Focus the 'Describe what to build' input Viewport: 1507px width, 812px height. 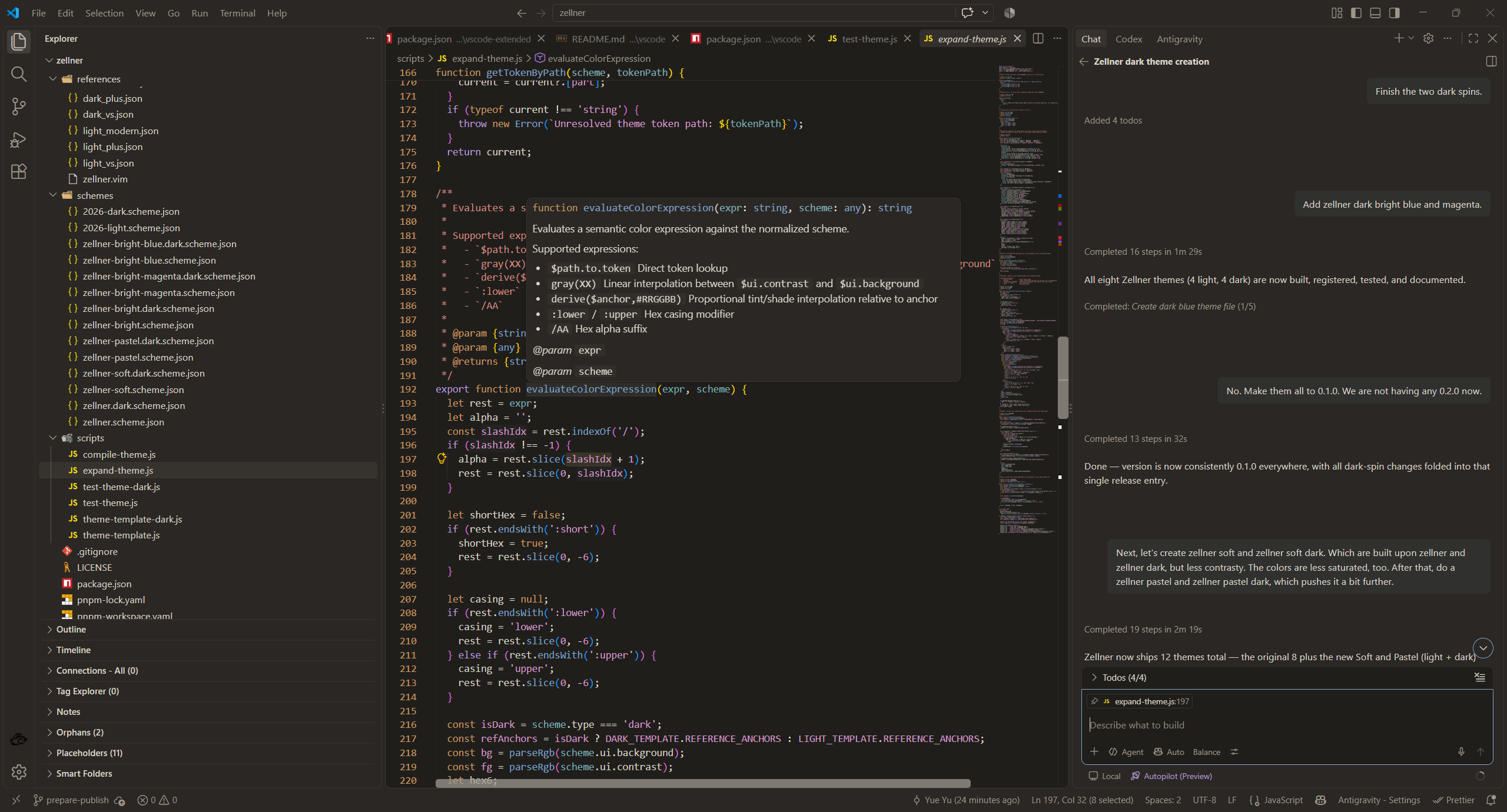pyautogui.click(x=1287, y=725)
